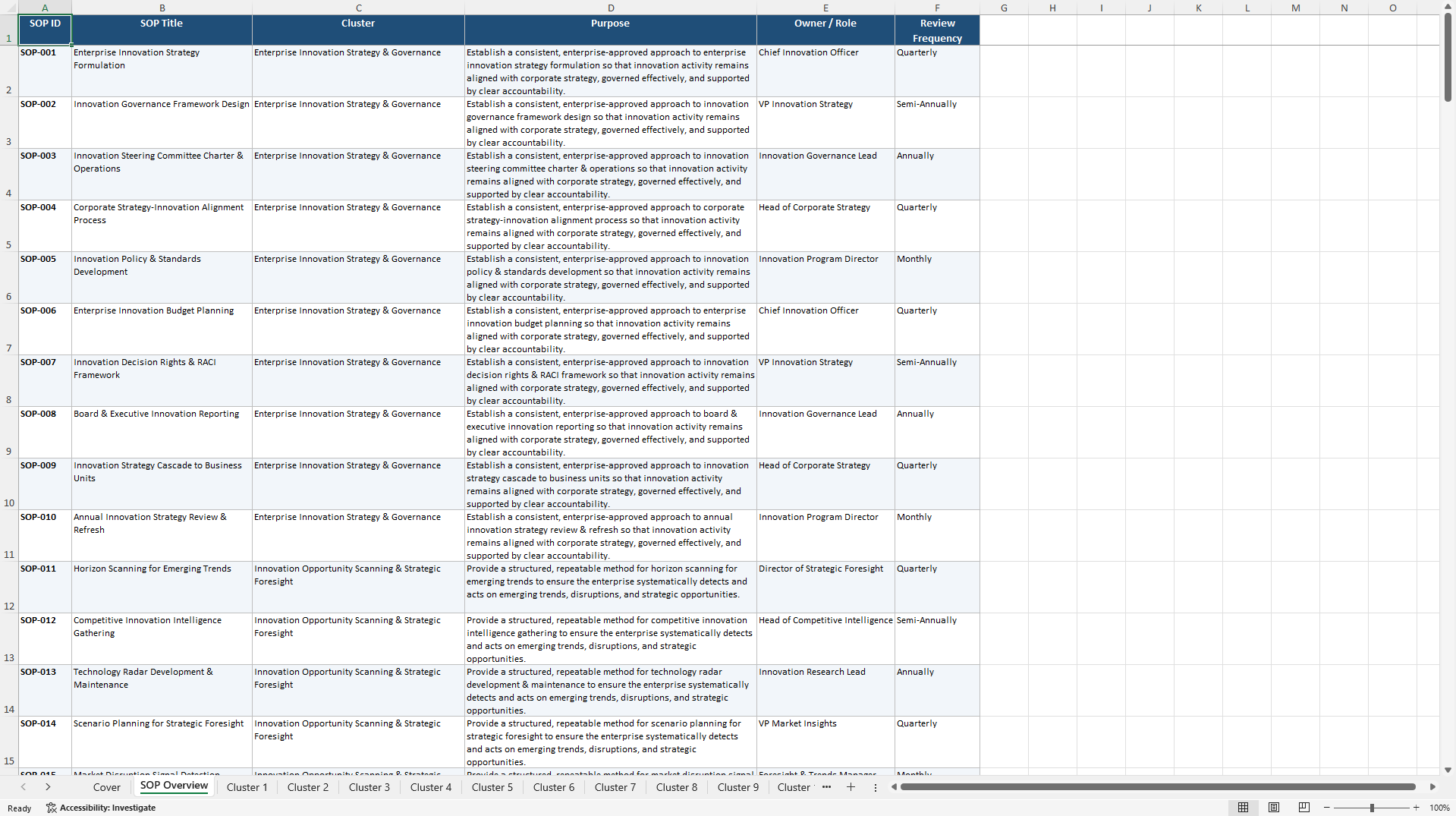The image size is (1456, 816).
Task: Switch to the Cluster 1 sheet
Action: (247, 787)
